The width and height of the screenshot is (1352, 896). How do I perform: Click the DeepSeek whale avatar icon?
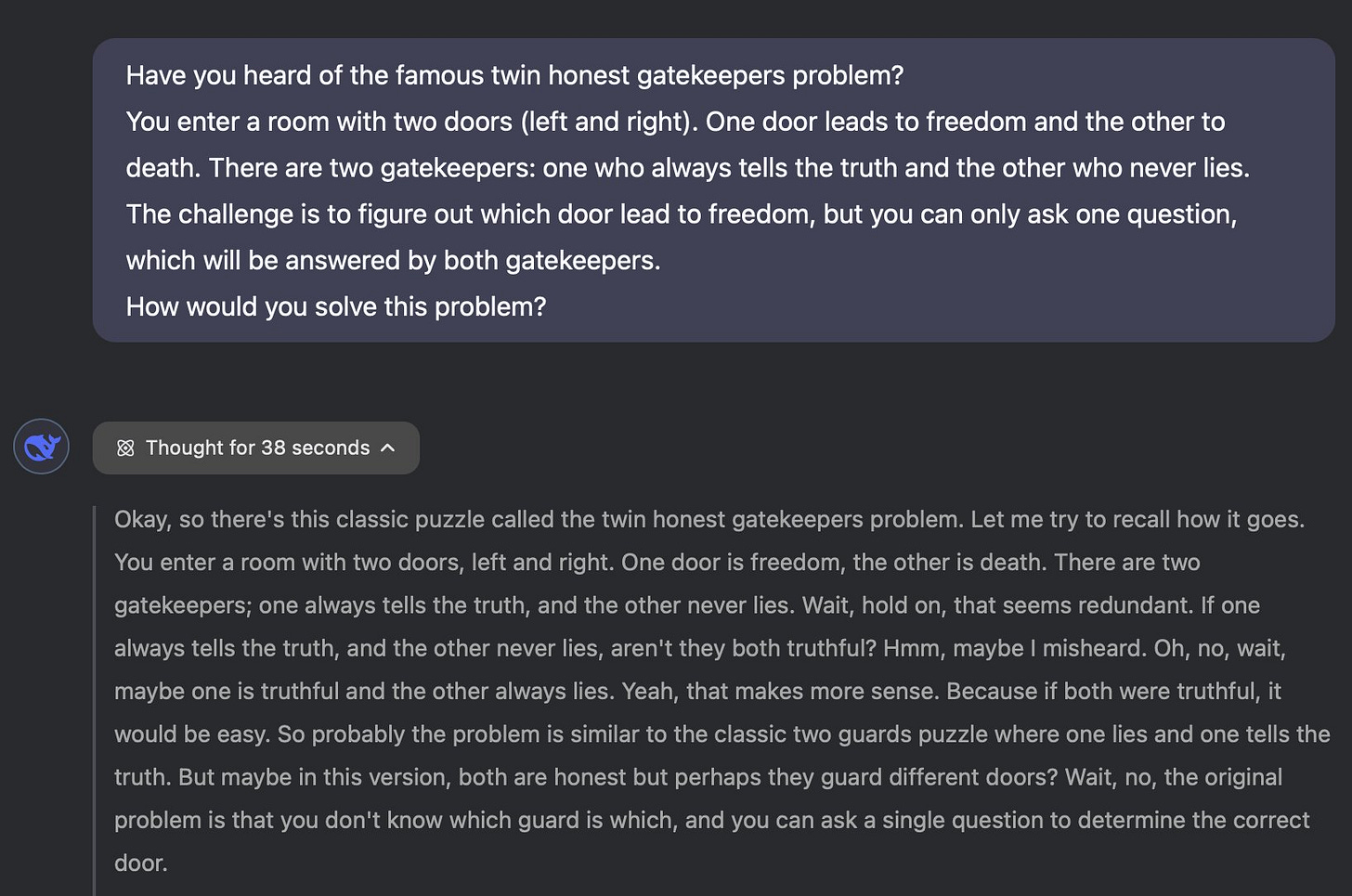point(42,447)
